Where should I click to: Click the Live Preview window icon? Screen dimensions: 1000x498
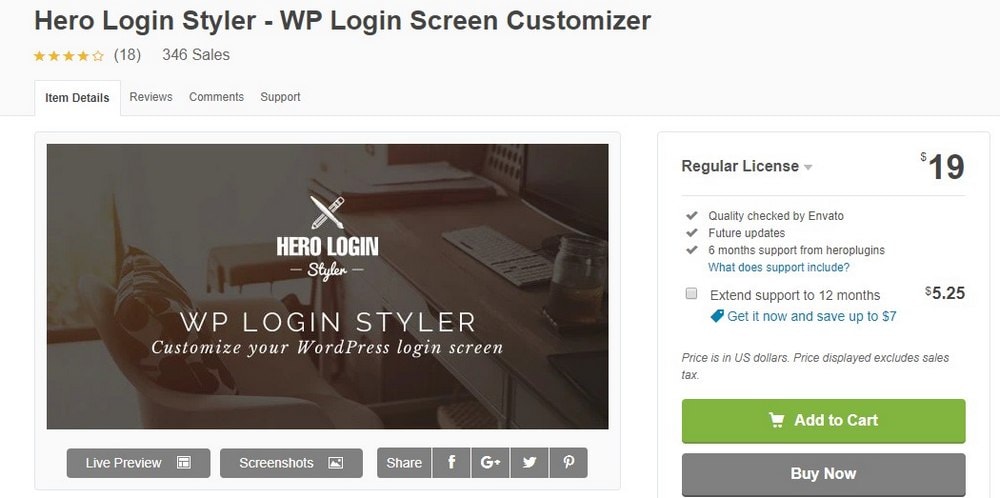click(x=184, y=463)
